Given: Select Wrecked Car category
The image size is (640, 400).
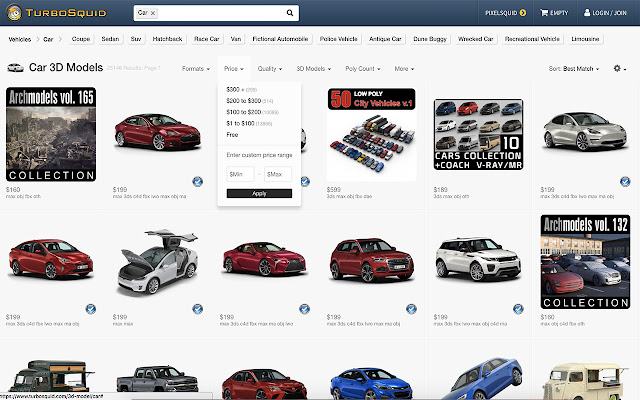Looking at the screenshot, I should pos(476,39).
